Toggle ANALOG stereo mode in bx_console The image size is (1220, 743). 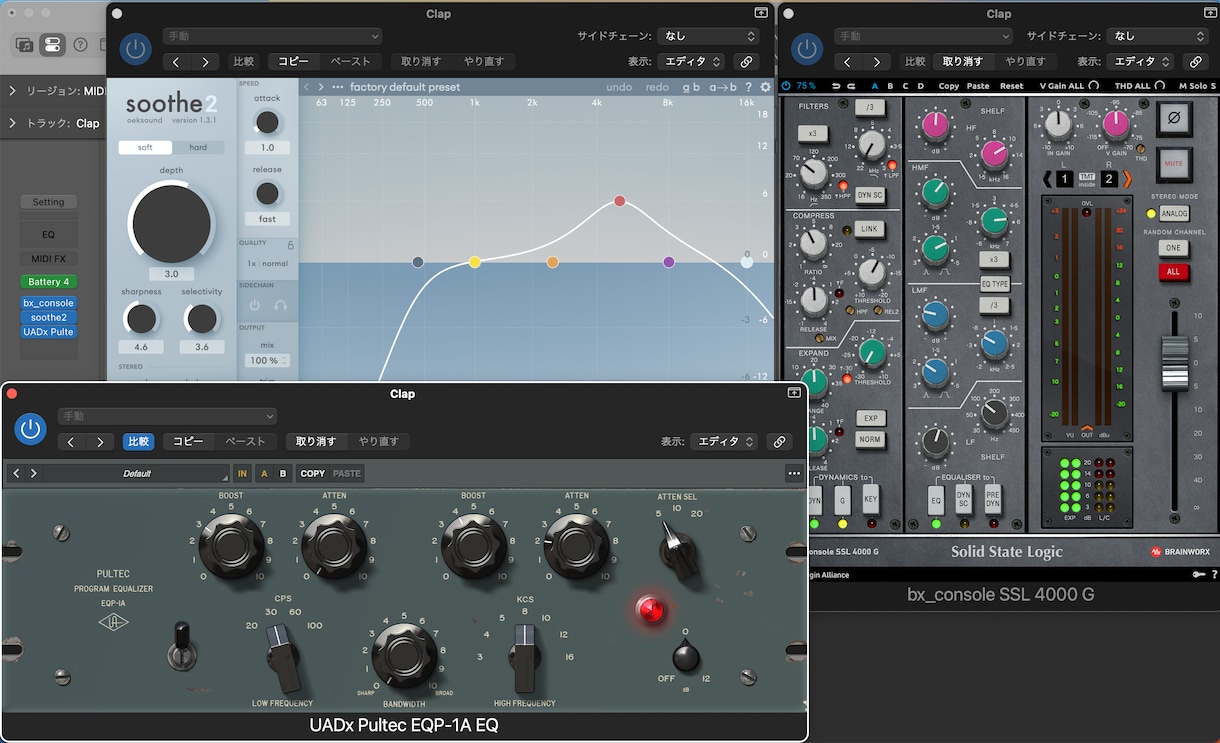pos(1174,214)
